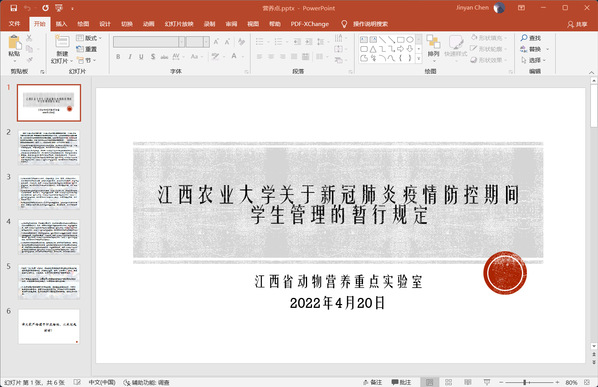Open the Insert ribbon tab
The height and width of the screenshot is (387, 598).
coord(61,24)
